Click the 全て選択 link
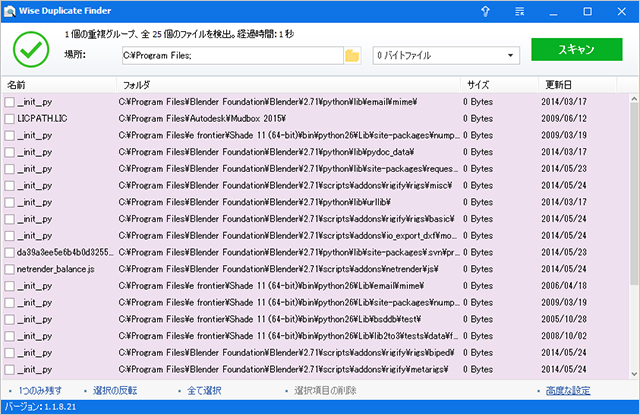The height and width of the screenshot is (415, 640). [x=204, y=391]
